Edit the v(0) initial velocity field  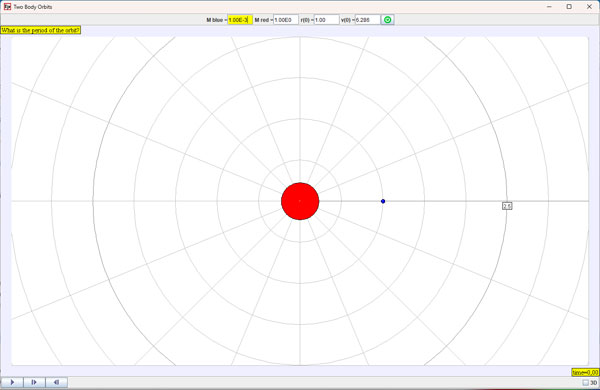click(367, 20)
